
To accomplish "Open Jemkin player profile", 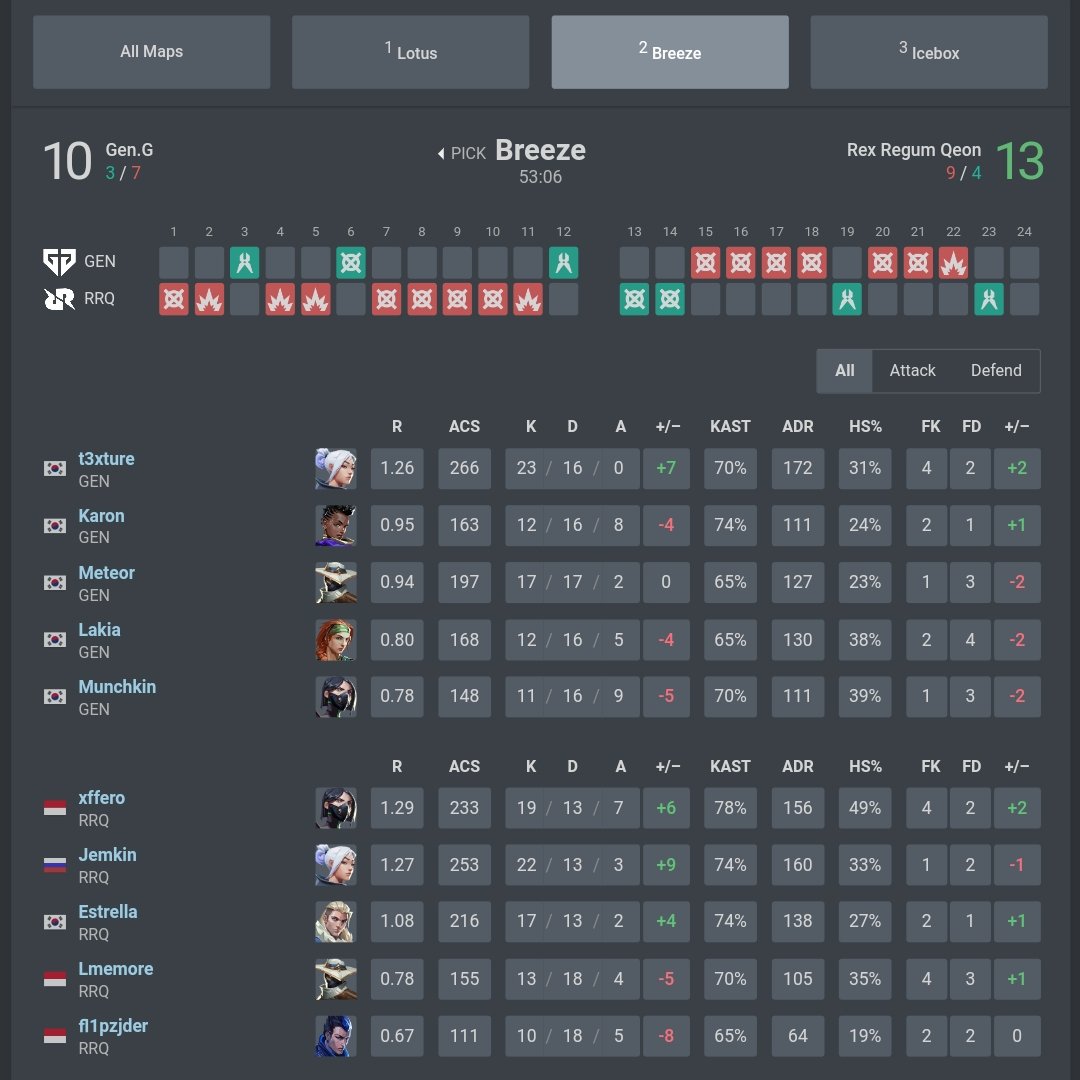I will (107, 855).
